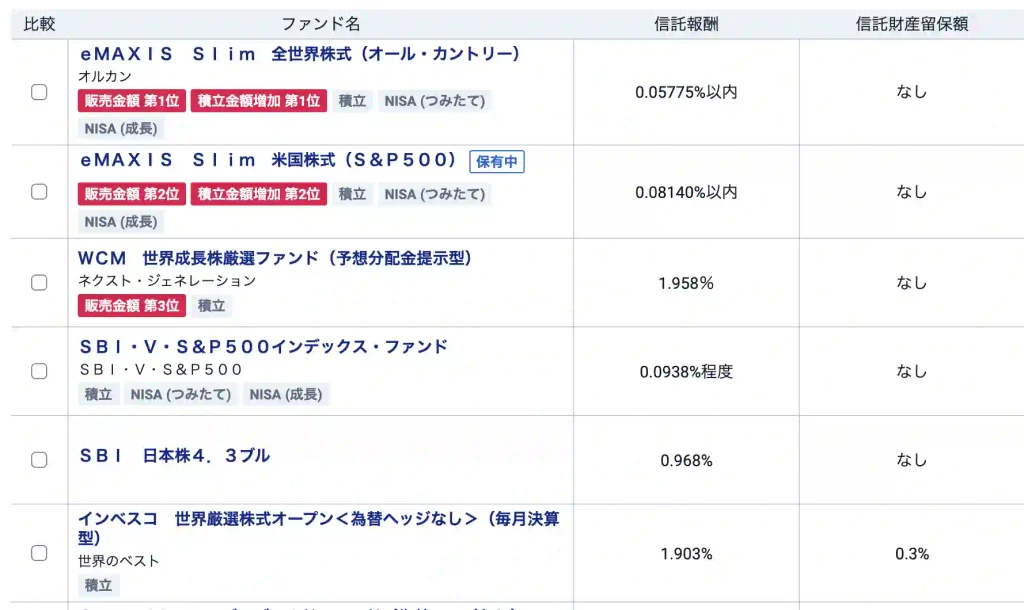Image resolution: width=1024 pixels, height=610 pixels.
Task: Open インベスコ 世界厳選株式オープン fund link
Action: 319,528
